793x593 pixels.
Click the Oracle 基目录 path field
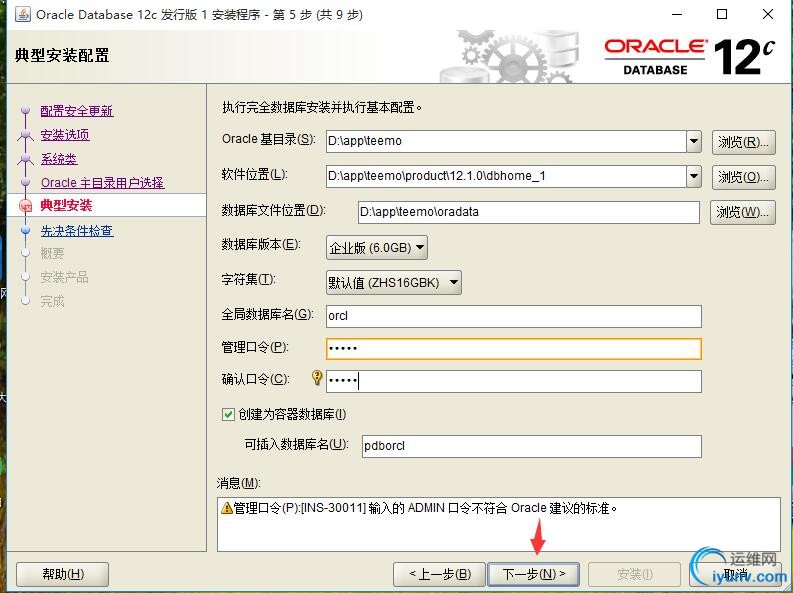(506, 141)
